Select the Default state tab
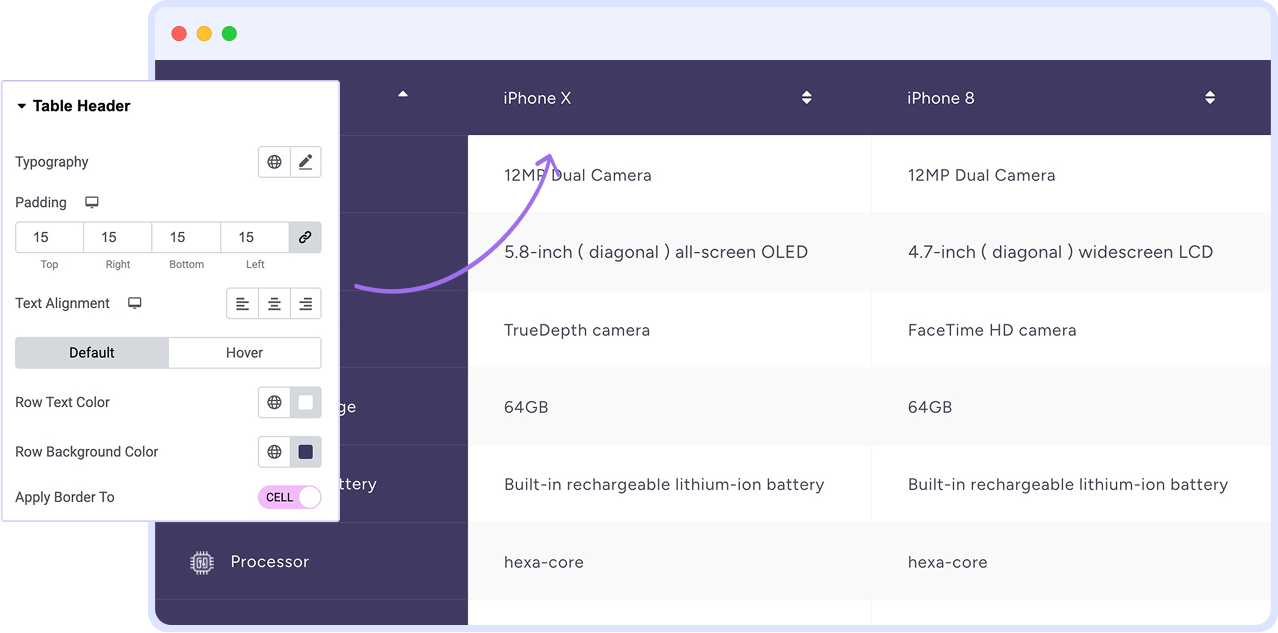Image resolution: width=1278 pixels, height=633 pixels. 92,353
